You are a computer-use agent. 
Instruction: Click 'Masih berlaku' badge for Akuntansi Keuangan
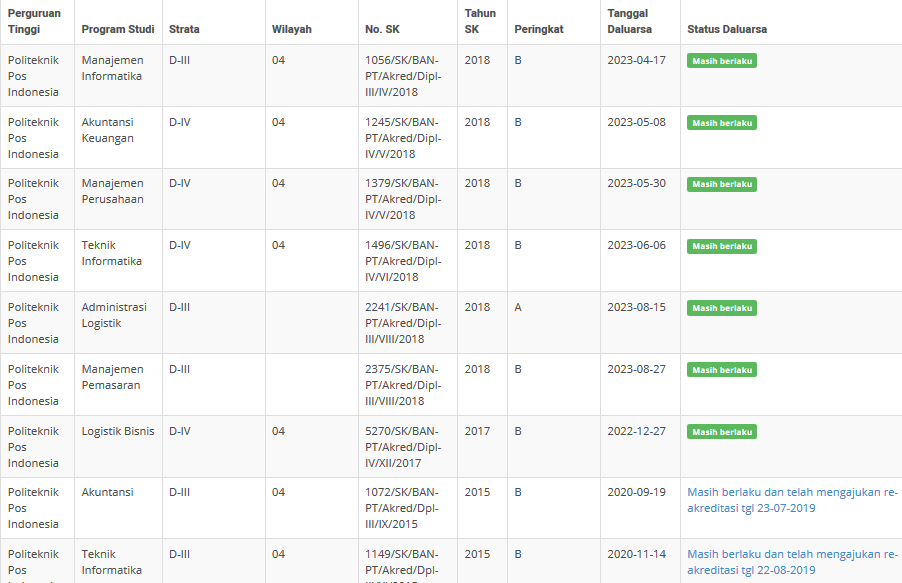[x=721, y=123]
